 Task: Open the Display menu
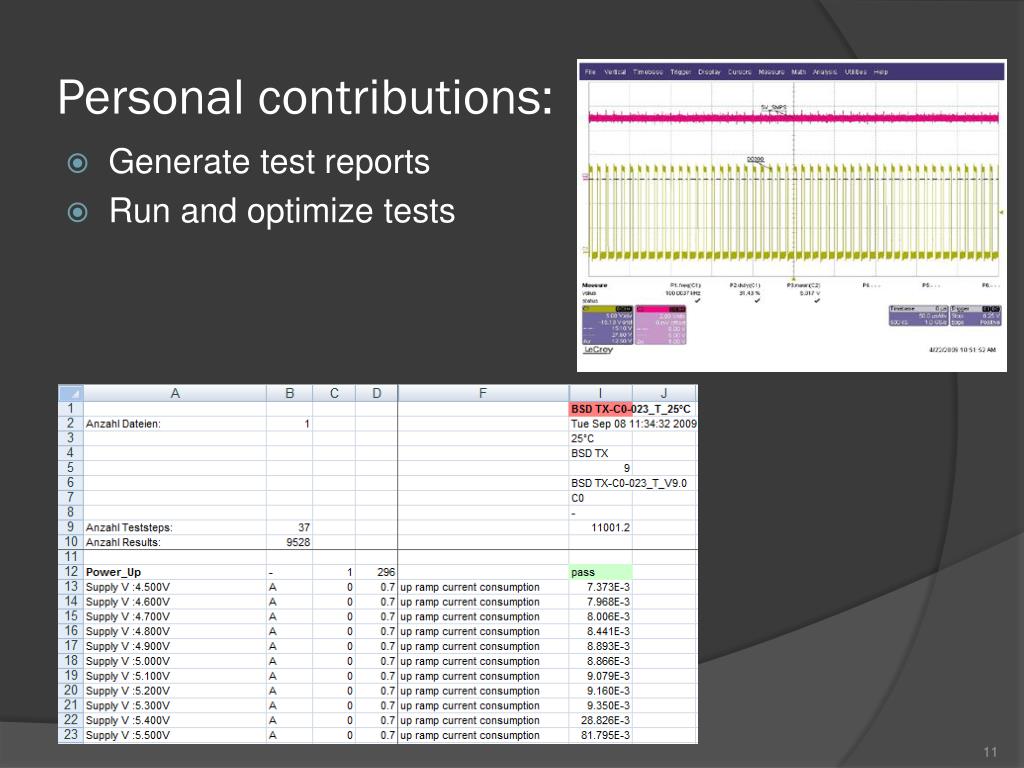point(709,72)
